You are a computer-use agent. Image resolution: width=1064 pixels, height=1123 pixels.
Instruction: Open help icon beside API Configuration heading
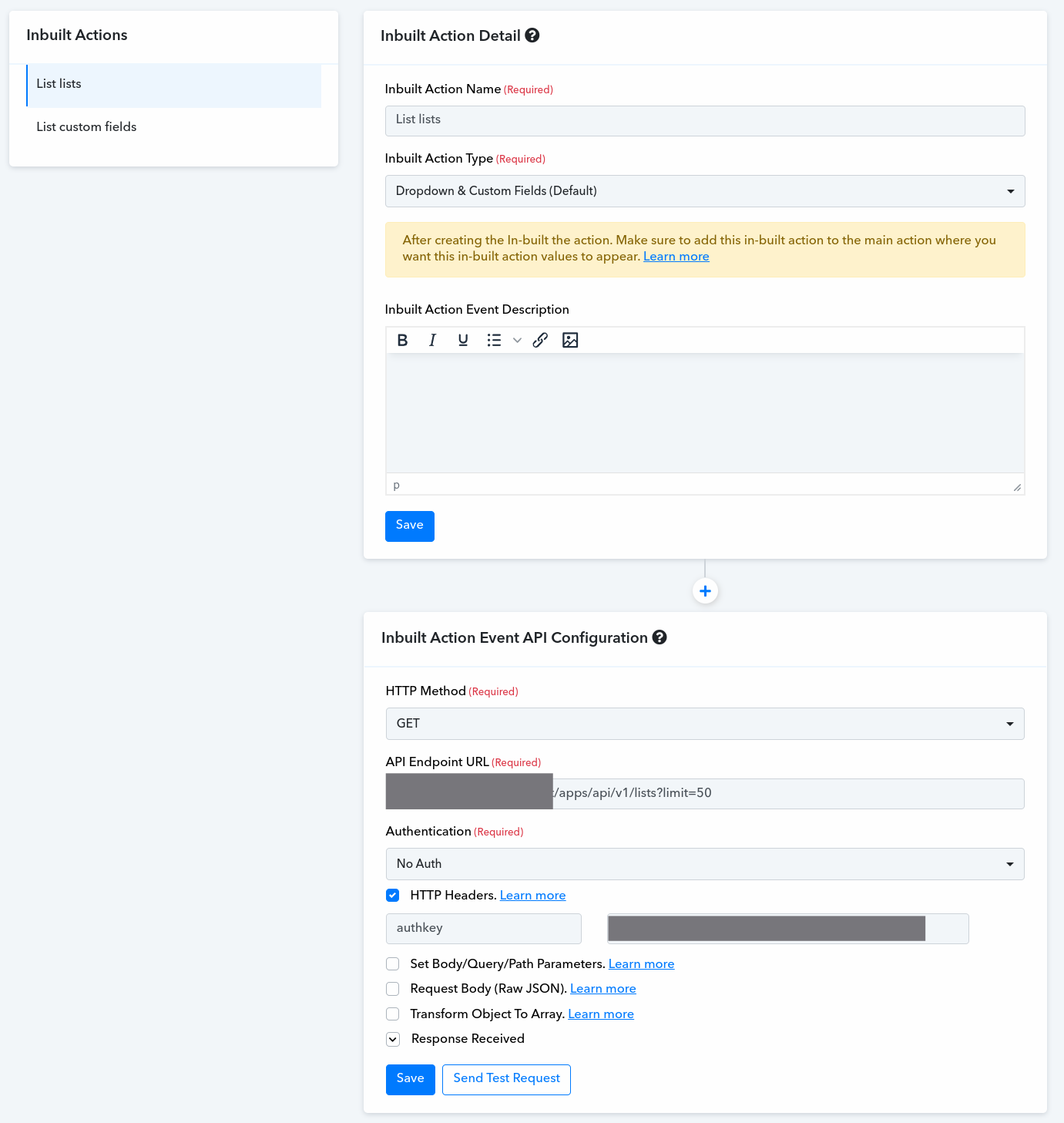660,637
